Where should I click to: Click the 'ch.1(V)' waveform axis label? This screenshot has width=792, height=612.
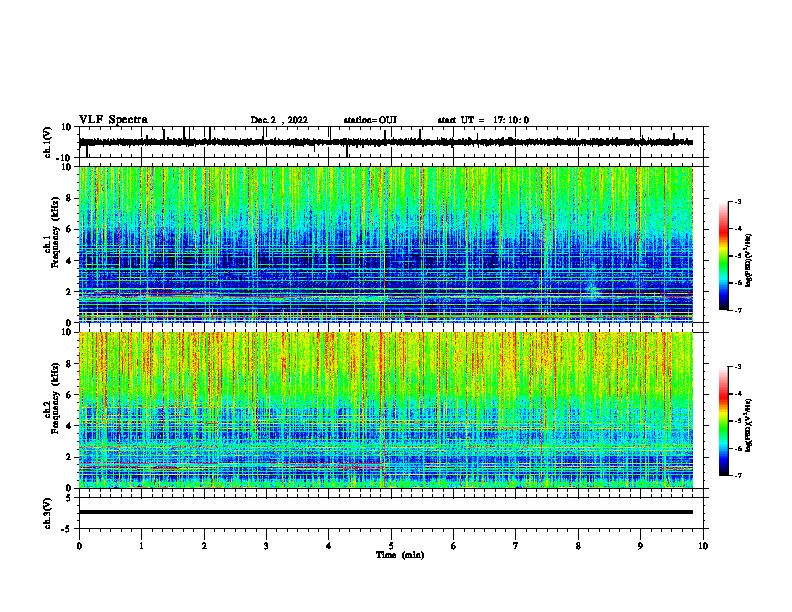[x=48, y=142]
